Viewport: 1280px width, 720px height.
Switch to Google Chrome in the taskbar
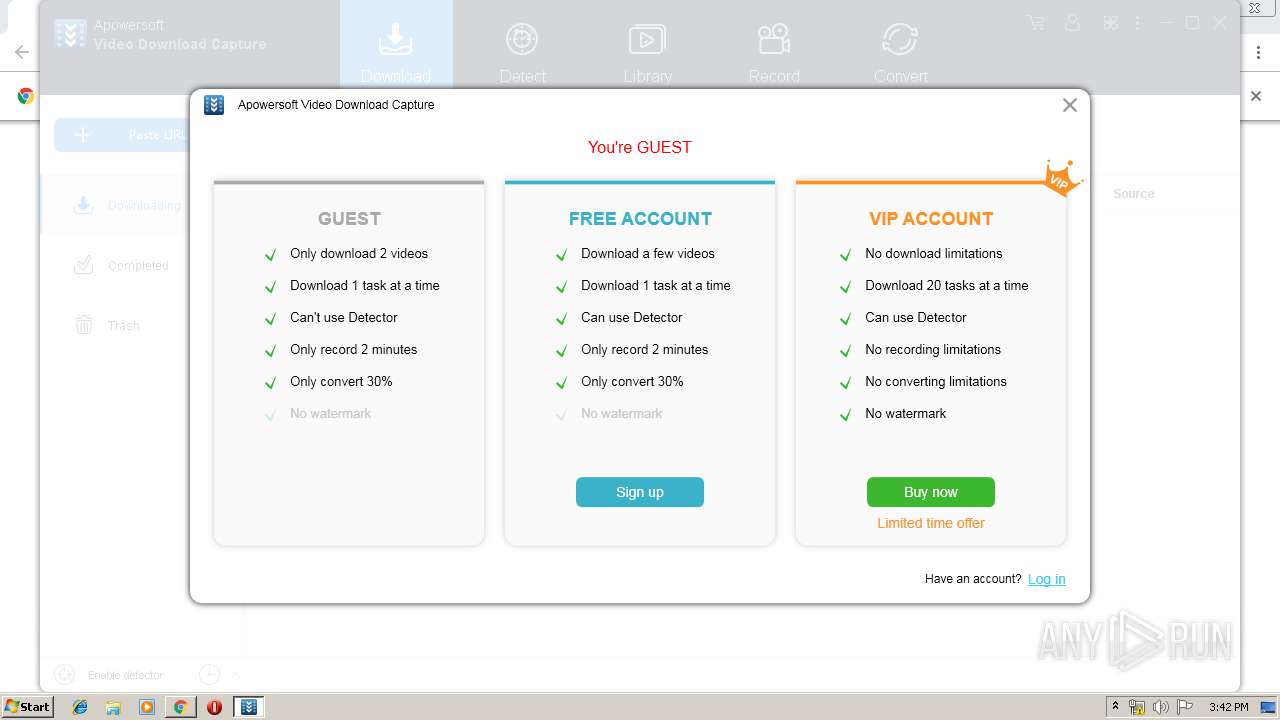(x=180, y=707)
